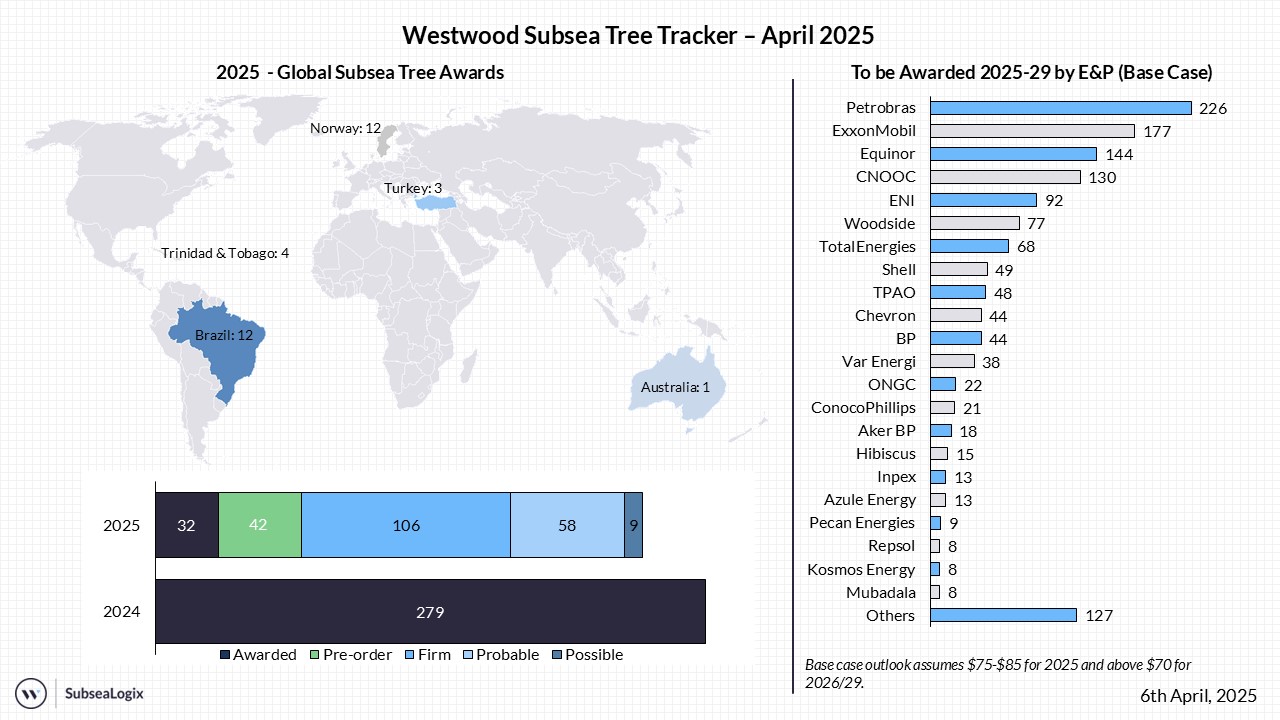Click the Others bar showing 127

(1003, 615)
